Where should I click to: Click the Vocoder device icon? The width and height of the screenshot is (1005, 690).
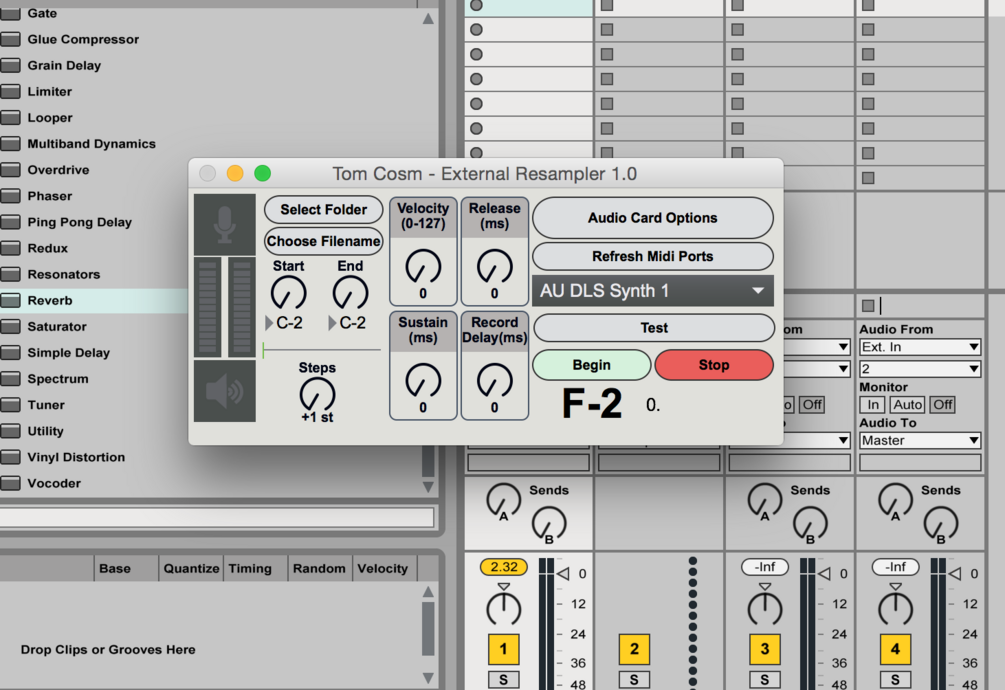click(x=10, y=483)
